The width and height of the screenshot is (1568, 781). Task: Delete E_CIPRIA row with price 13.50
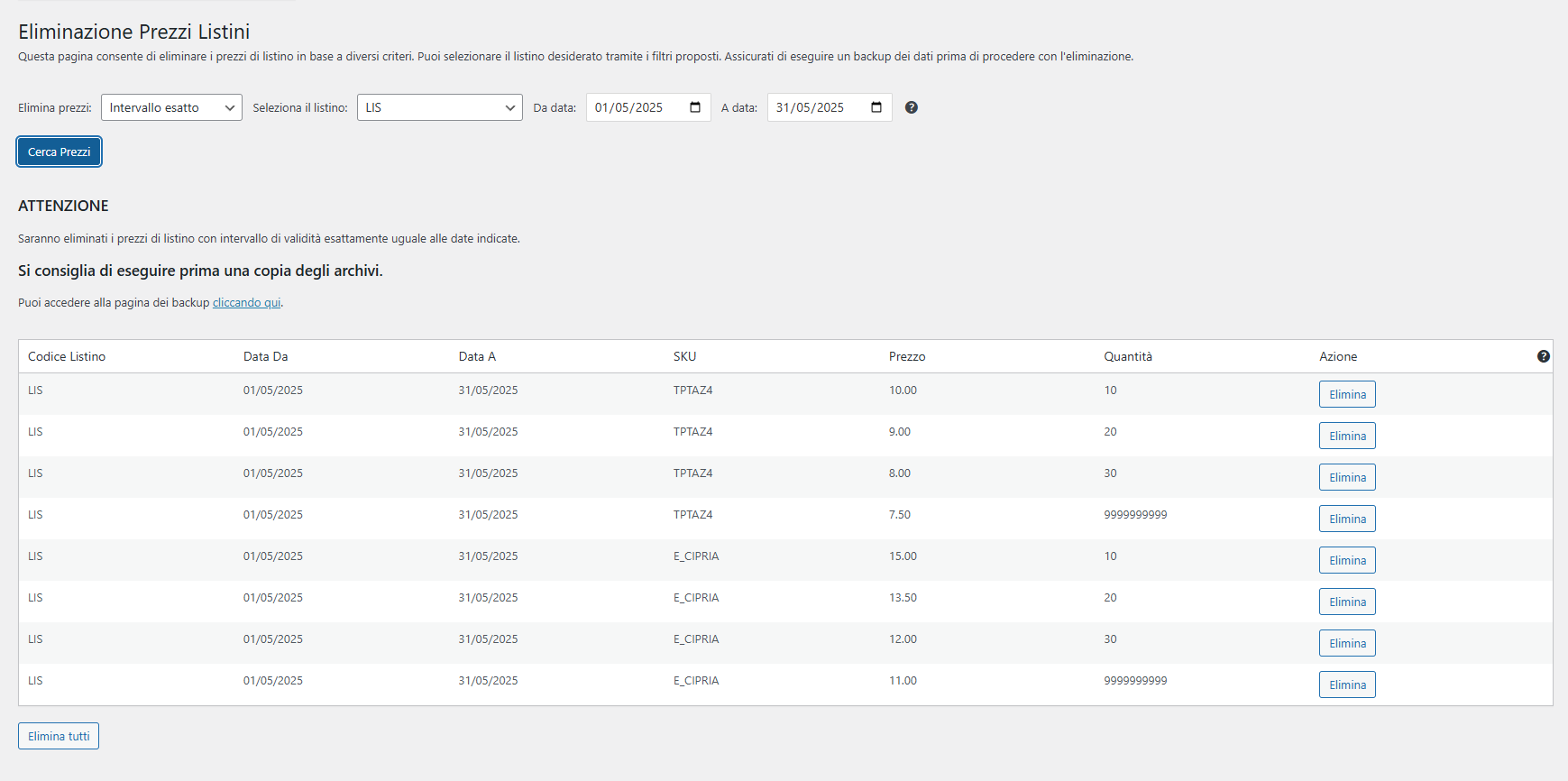click(x=1347, y=602)
